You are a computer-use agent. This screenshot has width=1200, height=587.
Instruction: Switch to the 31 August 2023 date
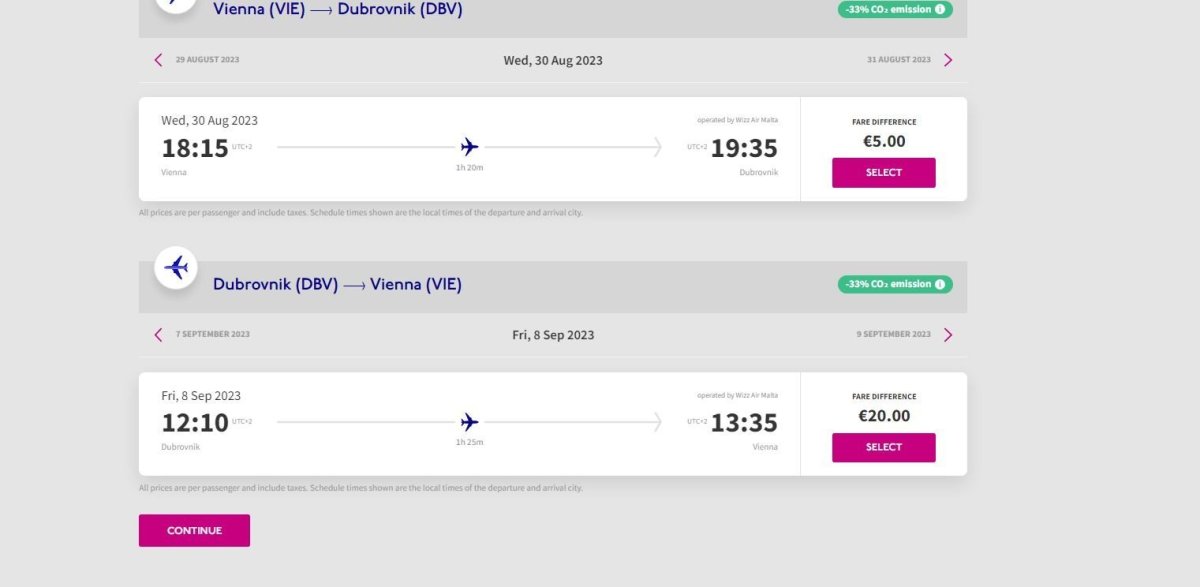click(x=898, y=60)
